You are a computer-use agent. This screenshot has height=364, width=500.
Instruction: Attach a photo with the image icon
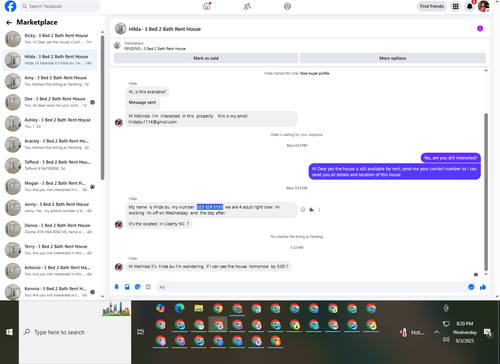point(127,287)
